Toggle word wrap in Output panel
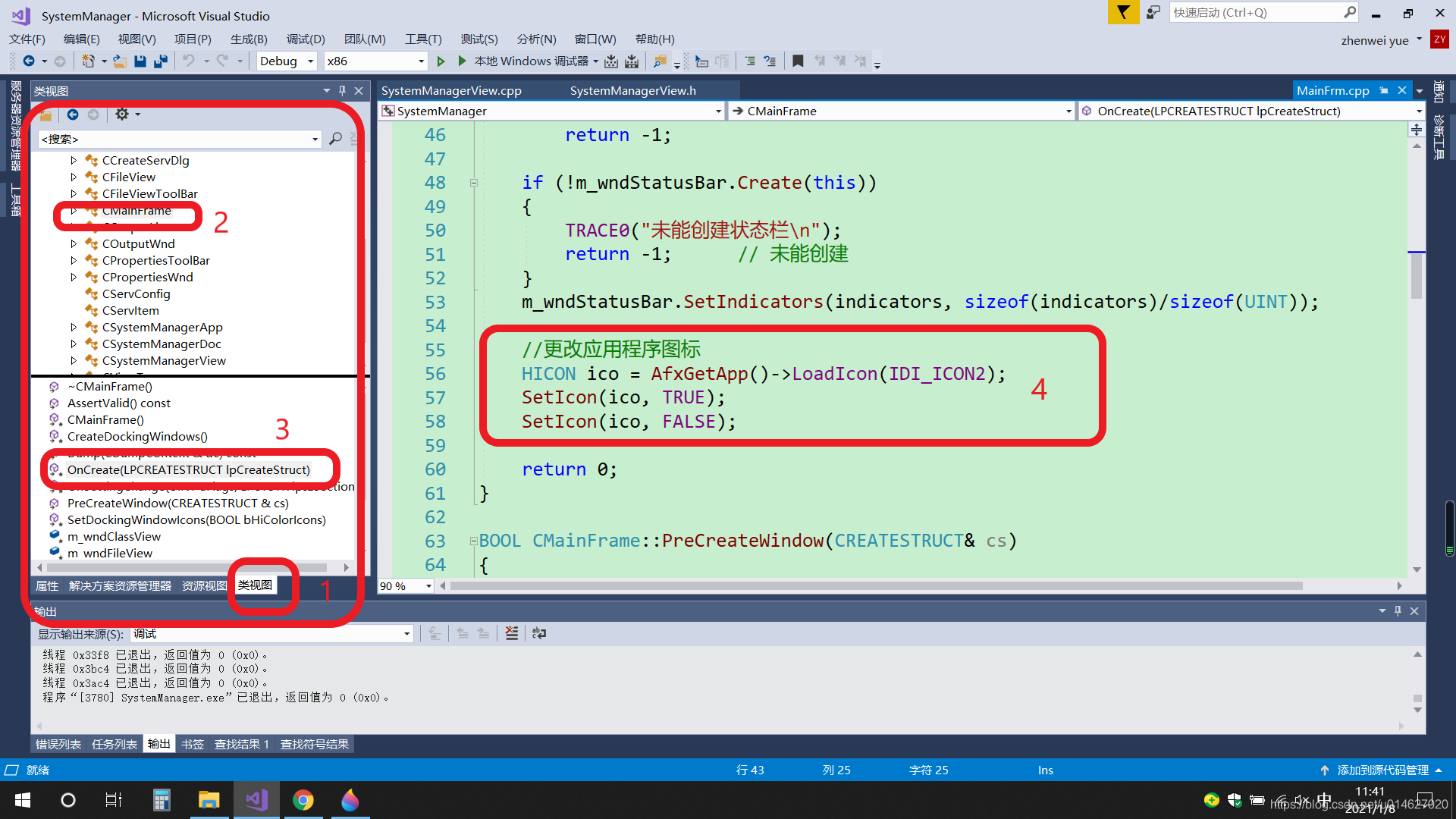 539,633
